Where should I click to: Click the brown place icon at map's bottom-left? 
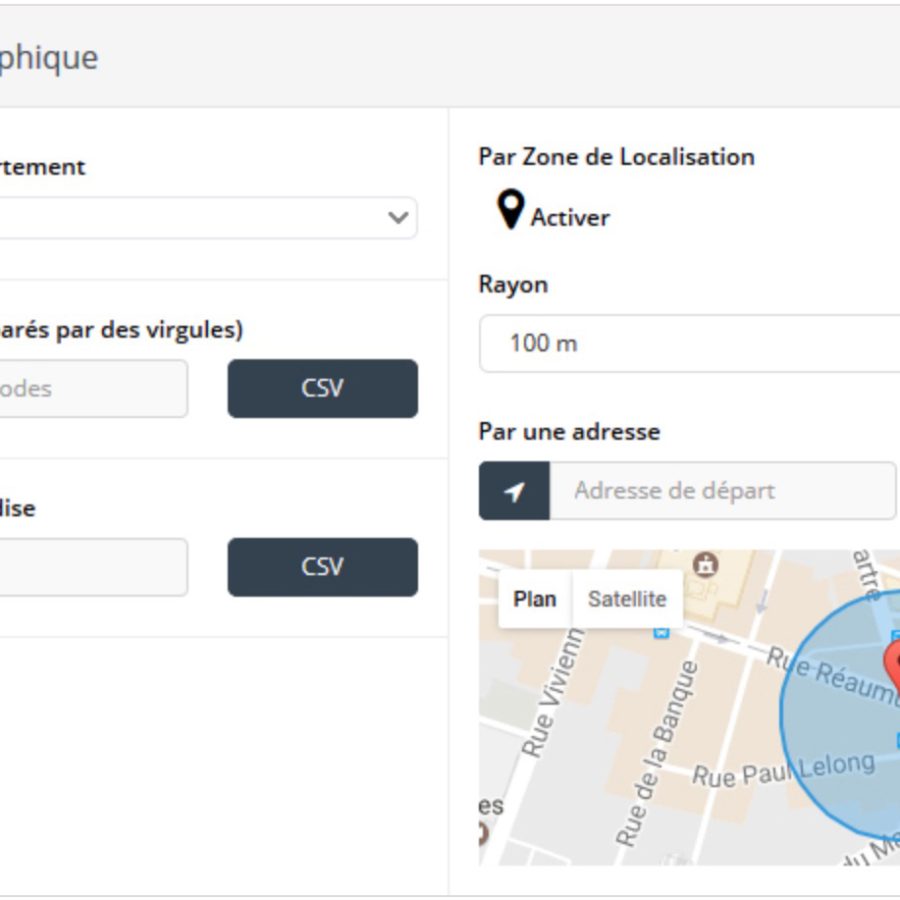click(x=484, y=832)
